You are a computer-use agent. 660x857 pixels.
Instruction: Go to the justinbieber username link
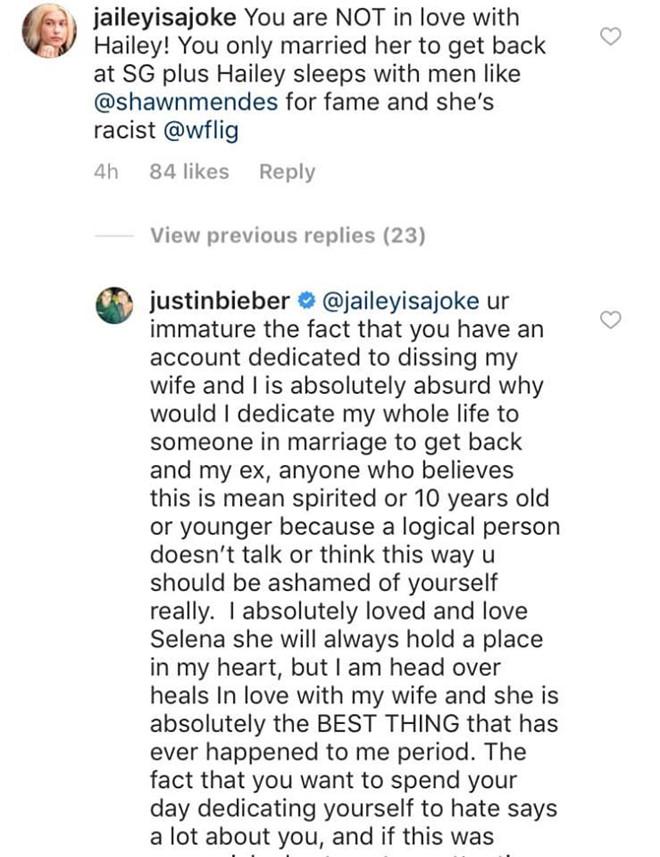[220, 301]
